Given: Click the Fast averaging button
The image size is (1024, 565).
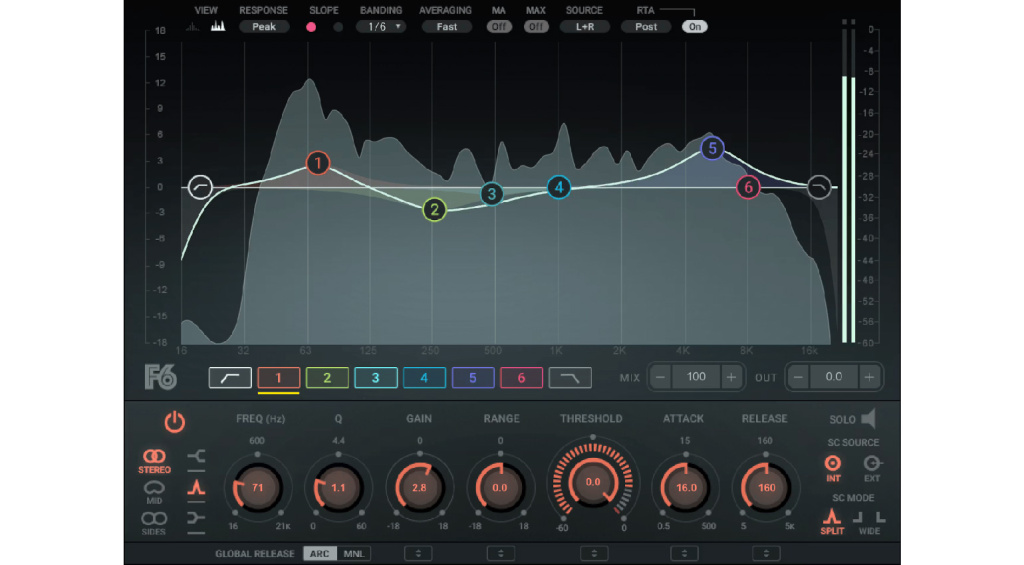Looking at the screenshot, I should 447,27.
